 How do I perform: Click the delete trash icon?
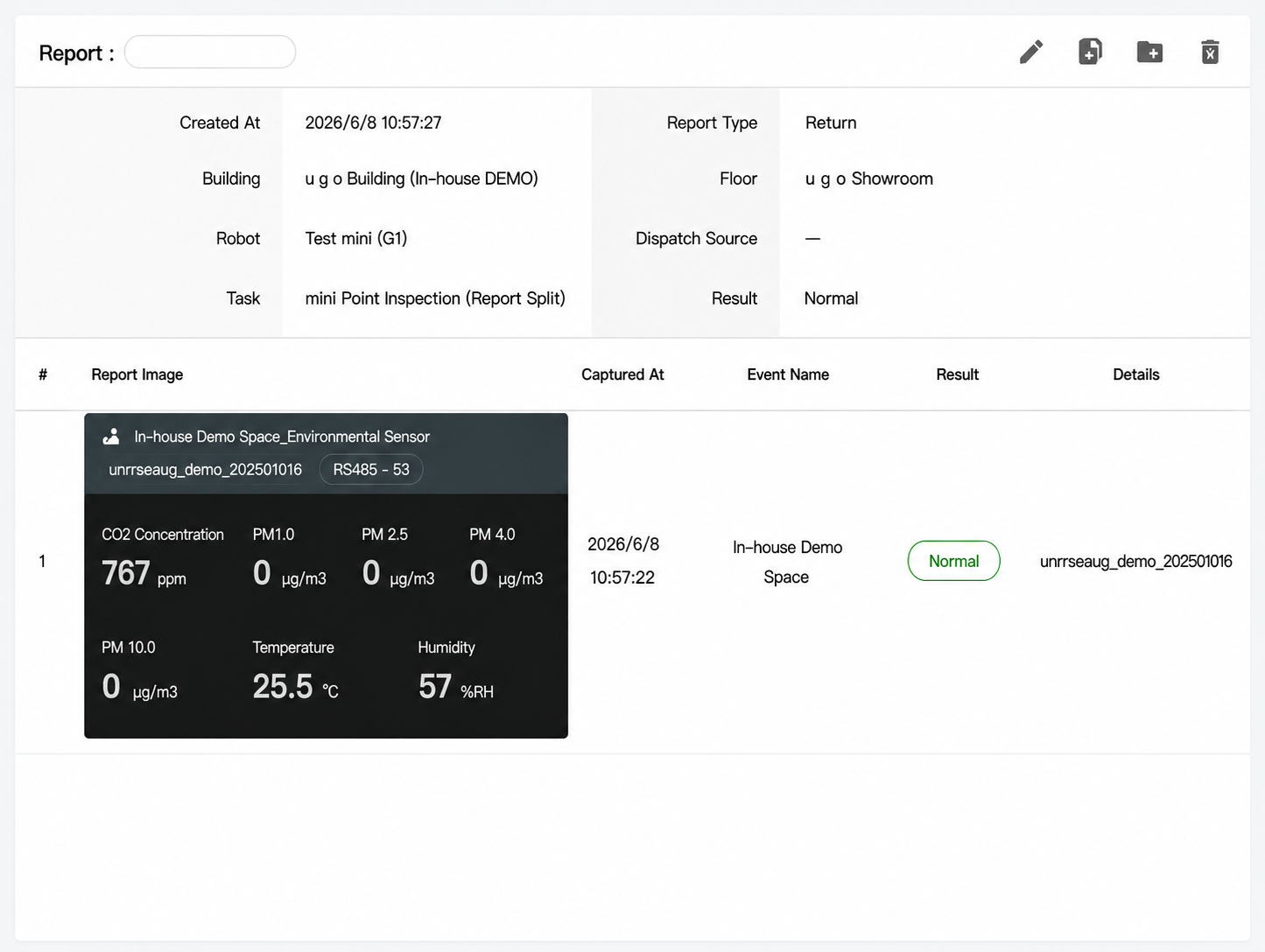tap(1210, 52)
